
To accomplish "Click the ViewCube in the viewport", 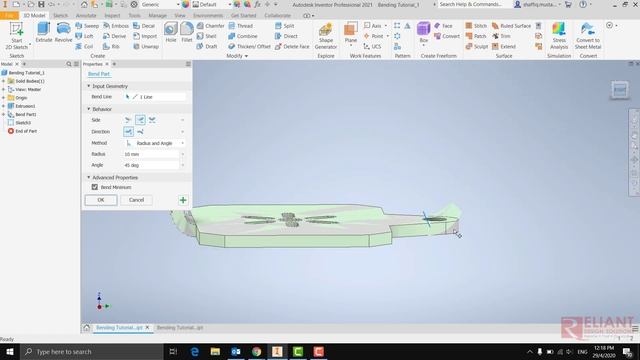I will (620, 89).
